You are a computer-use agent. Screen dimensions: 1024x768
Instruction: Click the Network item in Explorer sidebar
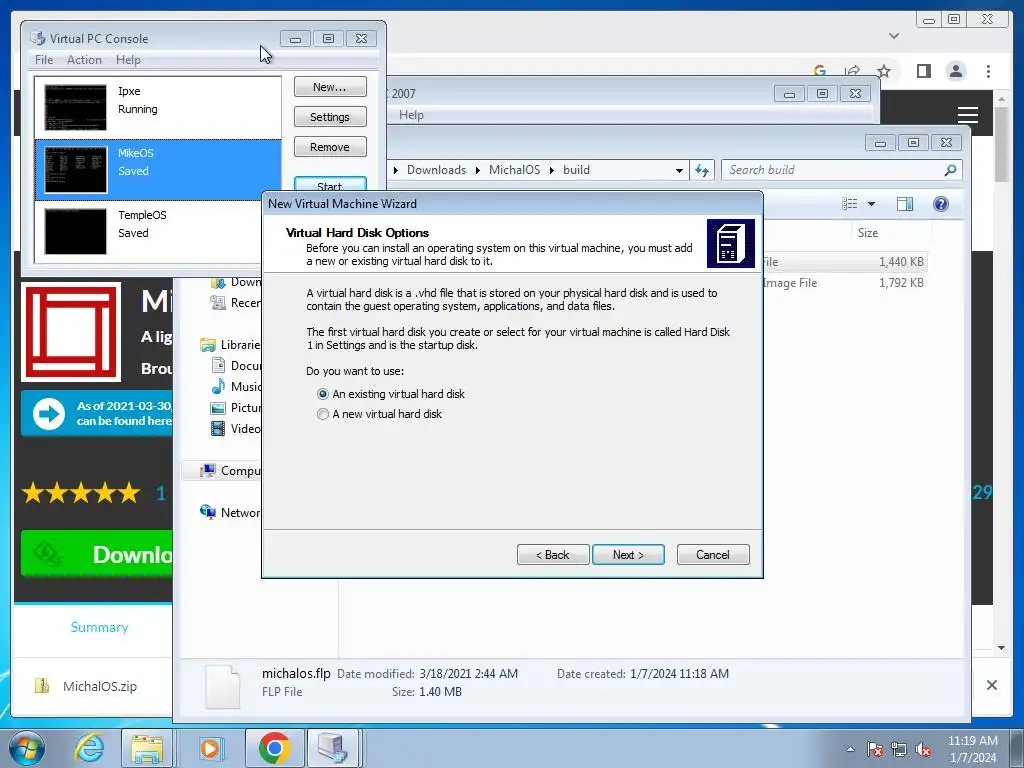[230, 513]
